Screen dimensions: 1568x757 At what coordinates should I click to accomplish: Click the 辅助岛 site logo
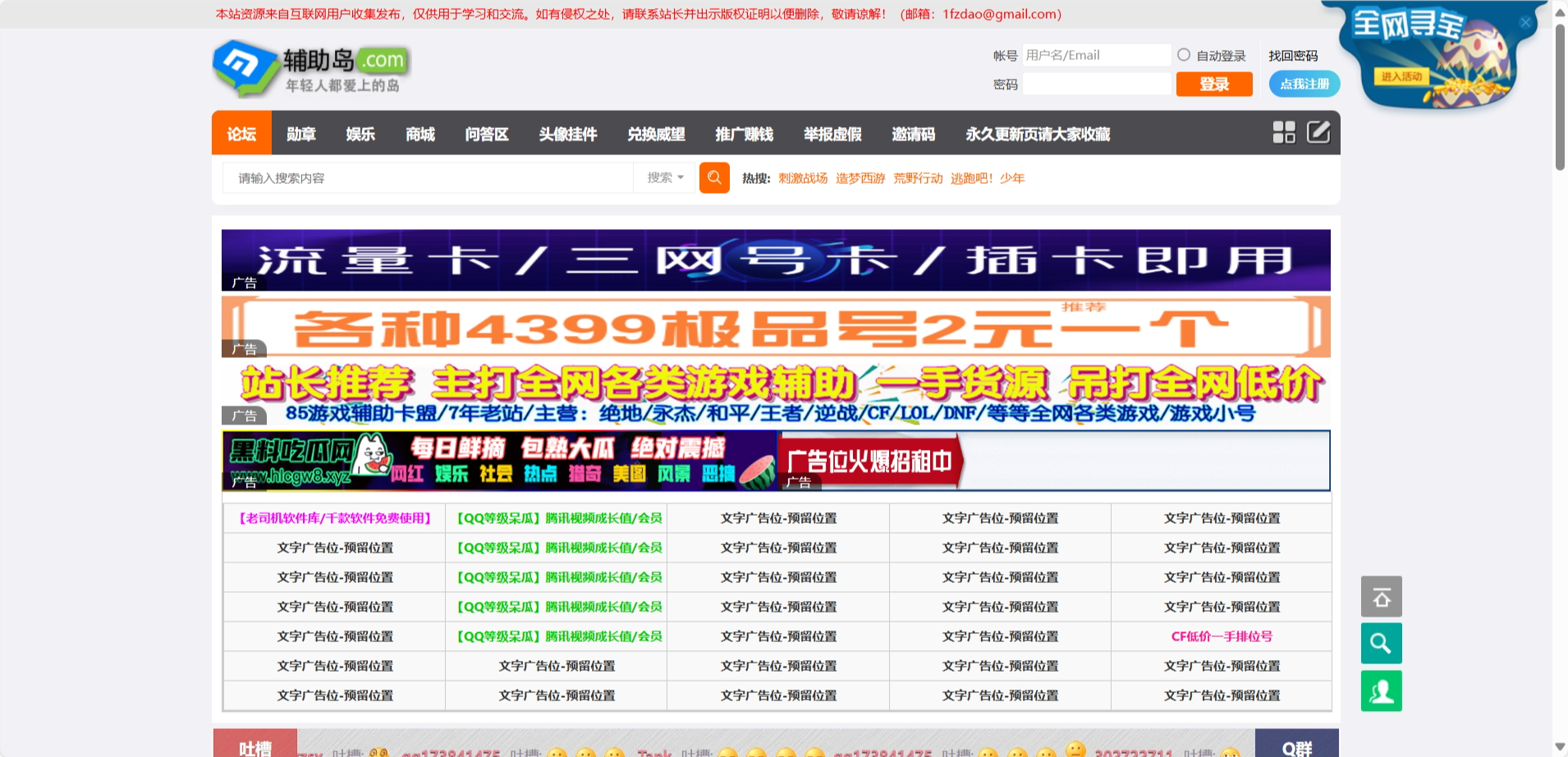pyautogui.click(x=311, y=69)
